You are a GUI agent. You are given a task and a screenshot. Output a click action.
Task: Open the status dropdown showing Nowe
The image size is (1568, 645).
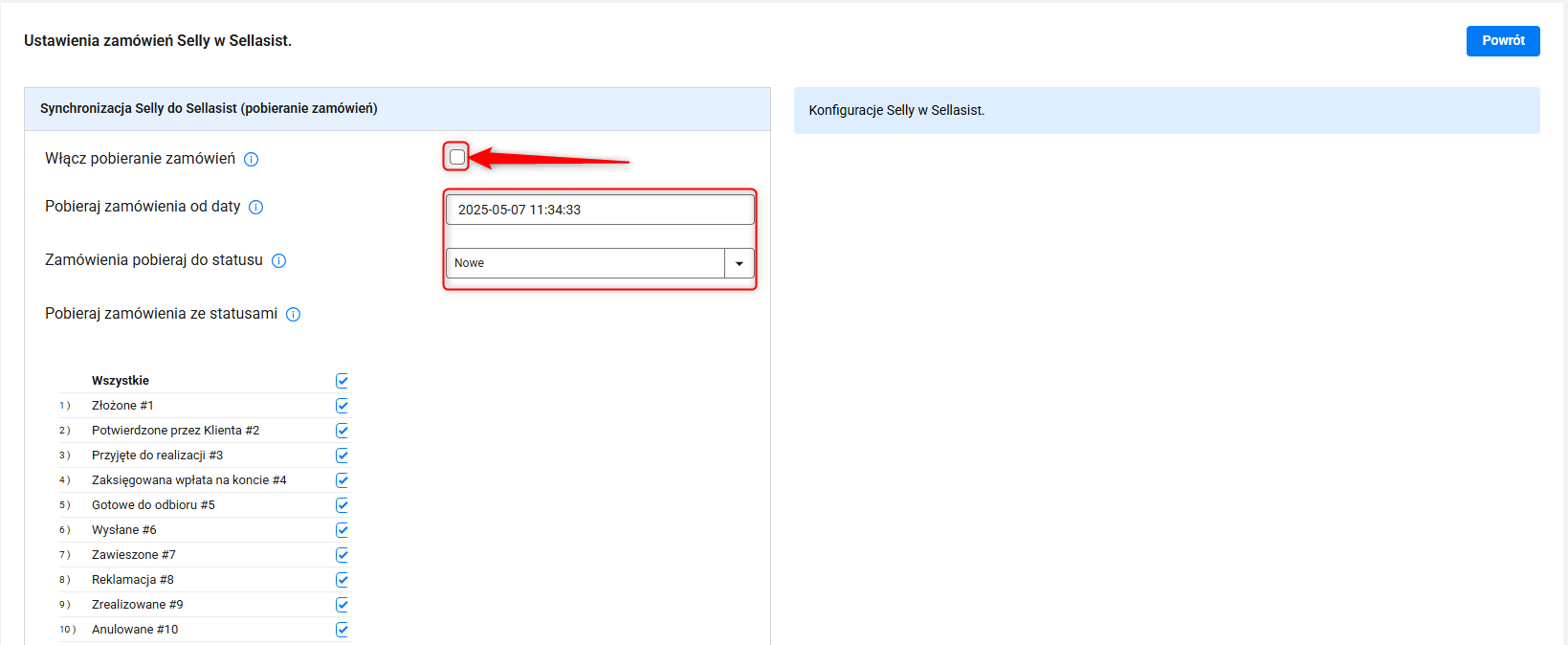click(x=600, y=263)
